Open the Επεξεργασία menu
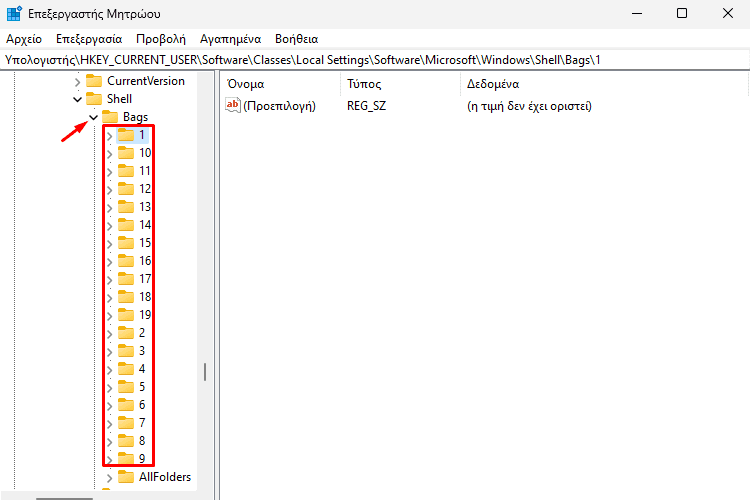 [89, 39]
